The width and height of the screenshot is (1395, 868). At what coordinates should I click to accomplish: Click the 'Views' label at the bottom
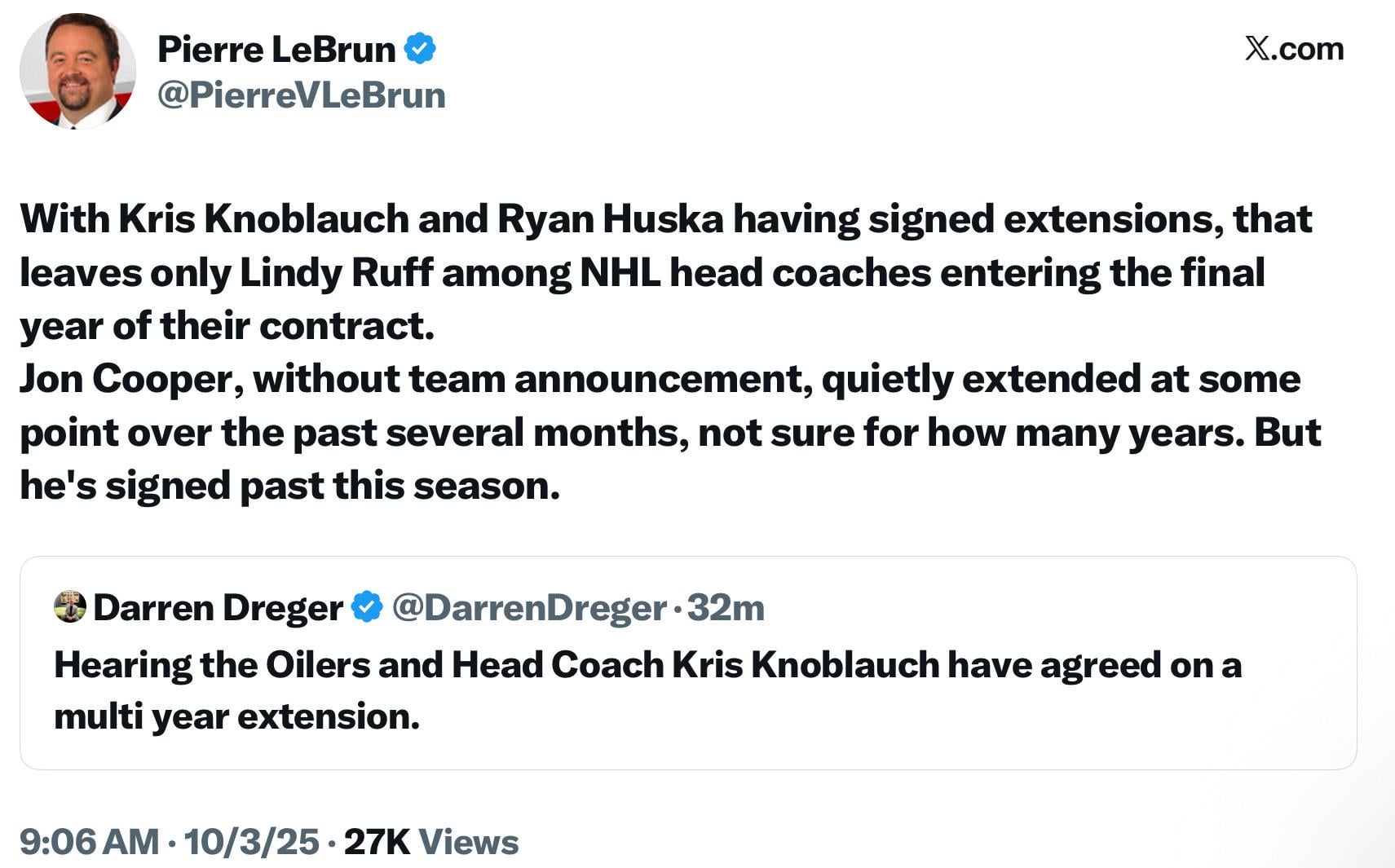(469, 842)
